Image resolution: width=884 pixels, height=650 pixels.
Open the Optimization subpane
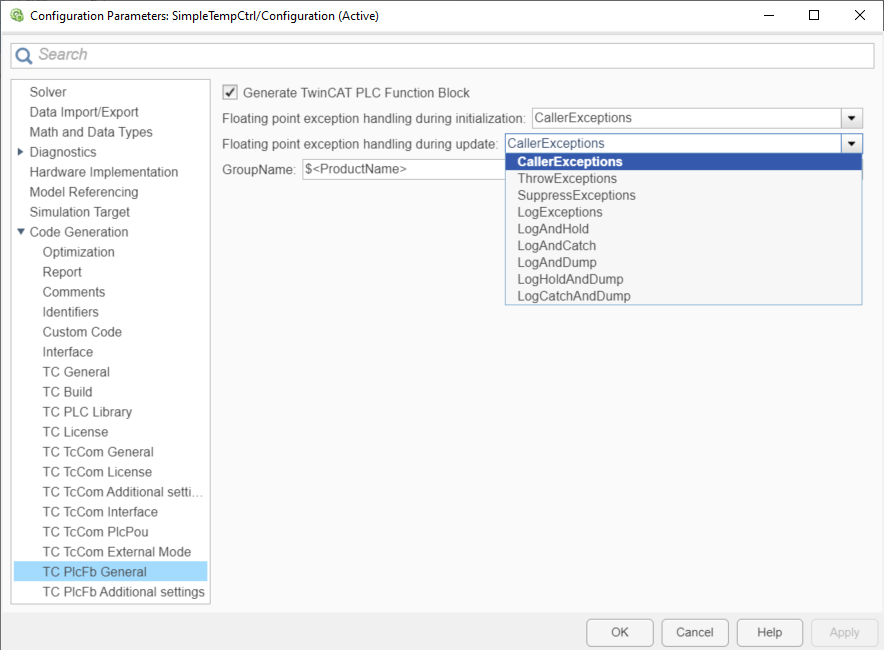point(78,252)
